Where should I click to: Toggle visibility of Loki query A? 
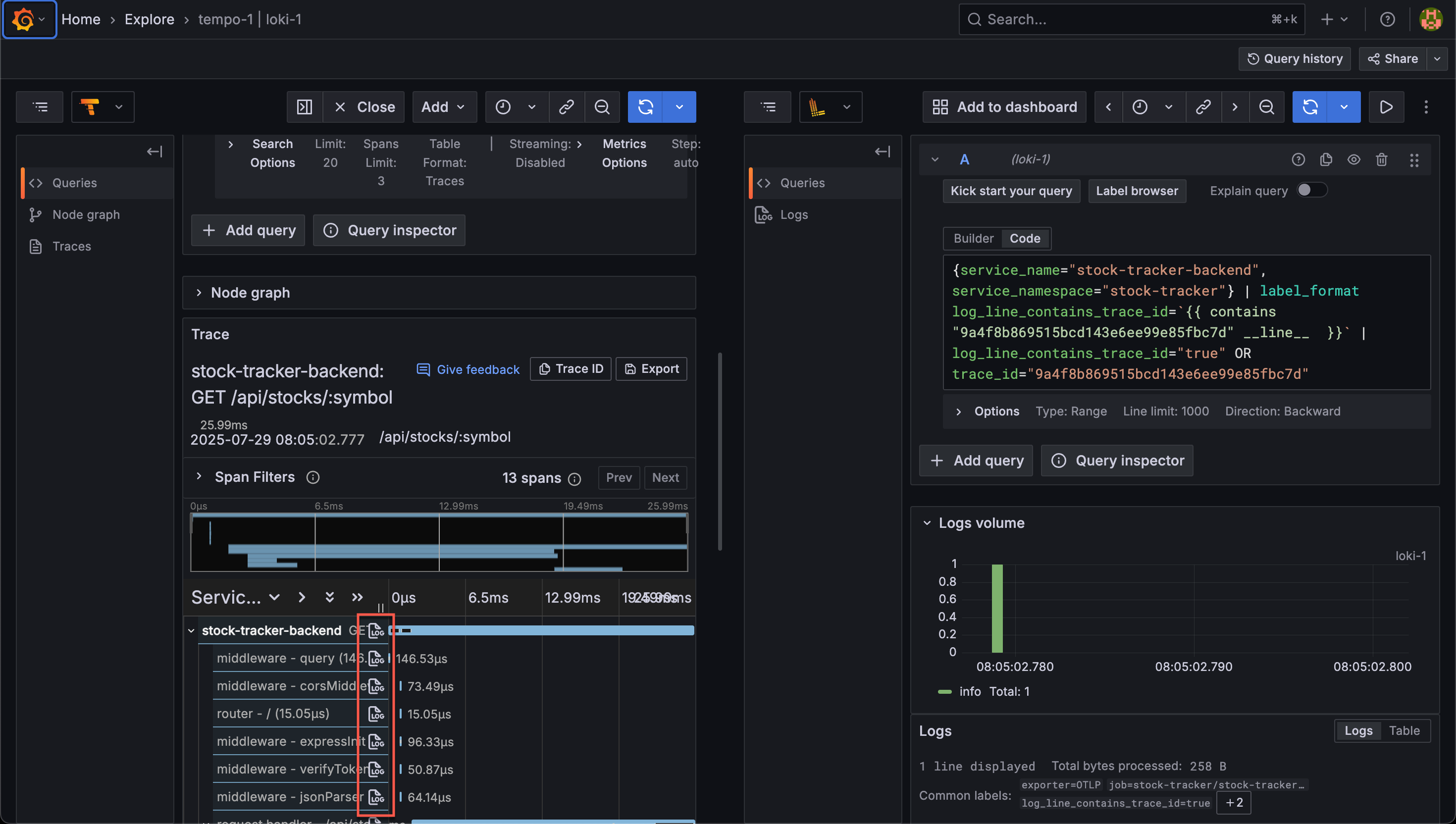pyautogui.click(x=1353, y=159)
